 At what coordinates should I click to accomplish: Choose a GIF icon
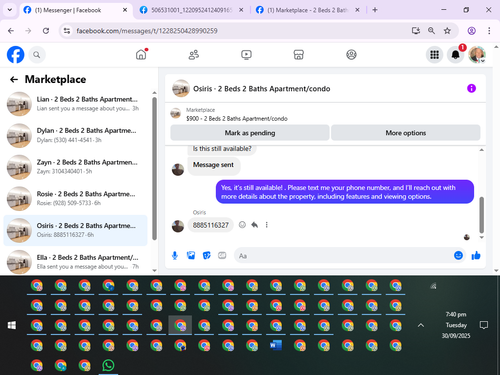(x=222, y=256)
